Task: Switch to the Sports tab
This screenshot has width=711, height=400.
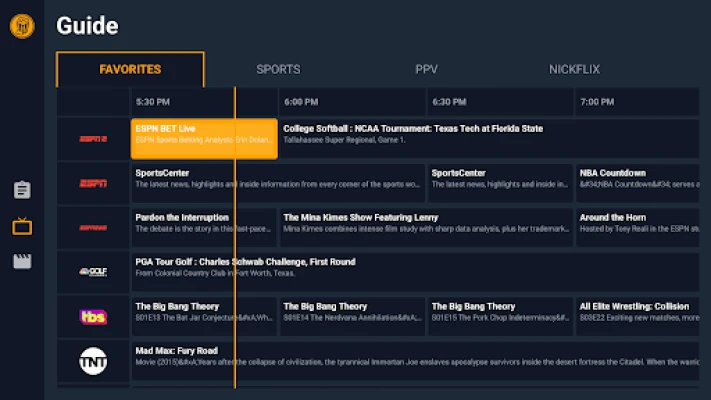Action: coord(278,69)
